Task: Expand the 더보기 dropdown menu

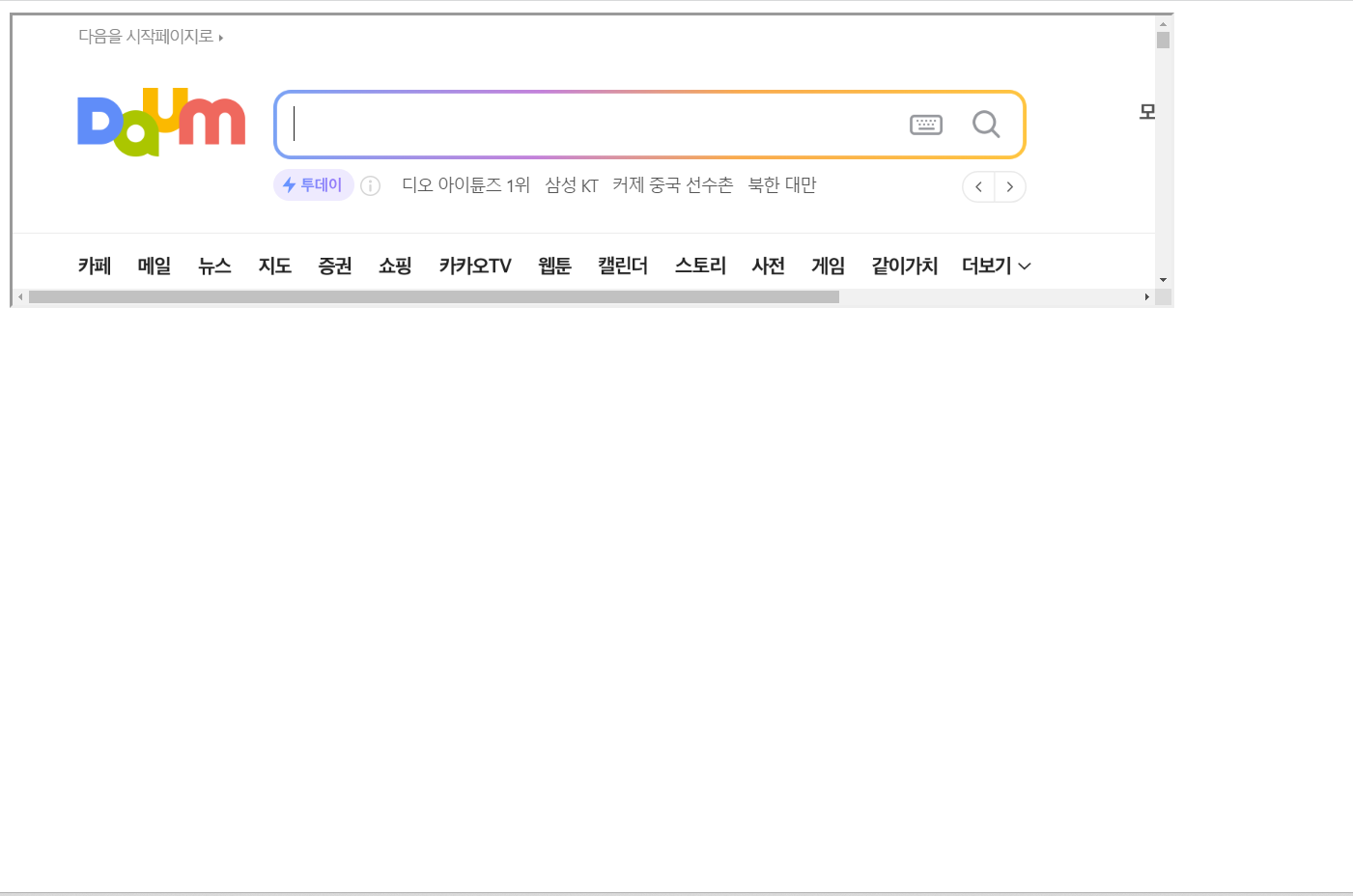Action: pyautogui.click(x=997, y=266)
